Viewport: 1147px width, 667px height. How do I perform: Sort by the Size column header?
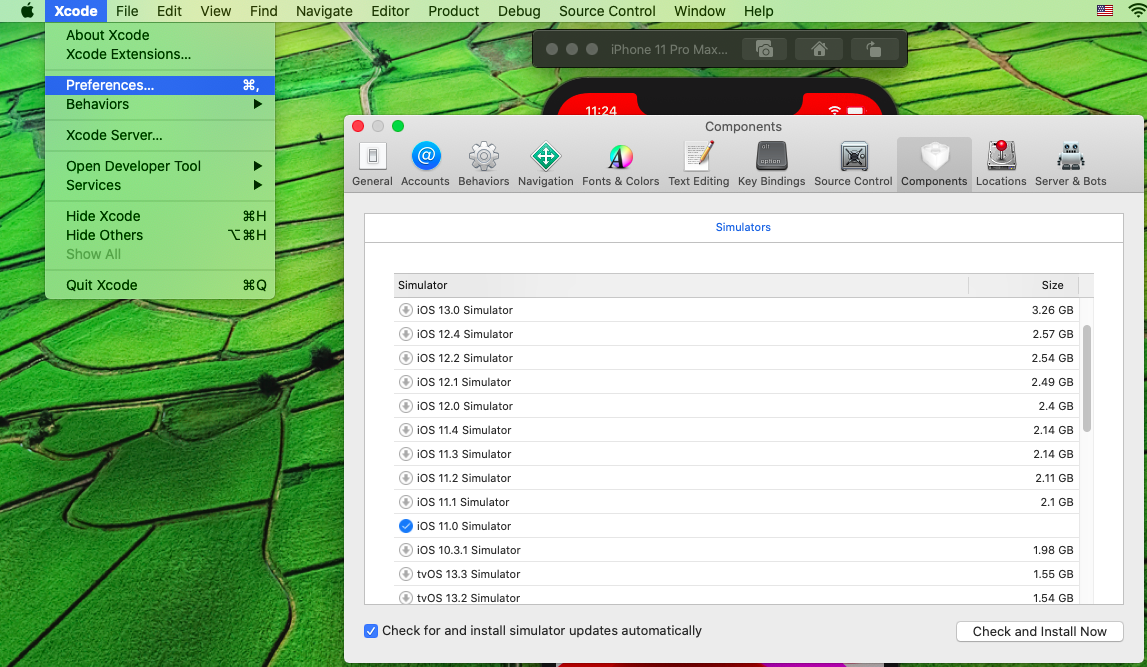click(x=1023, y=285)
